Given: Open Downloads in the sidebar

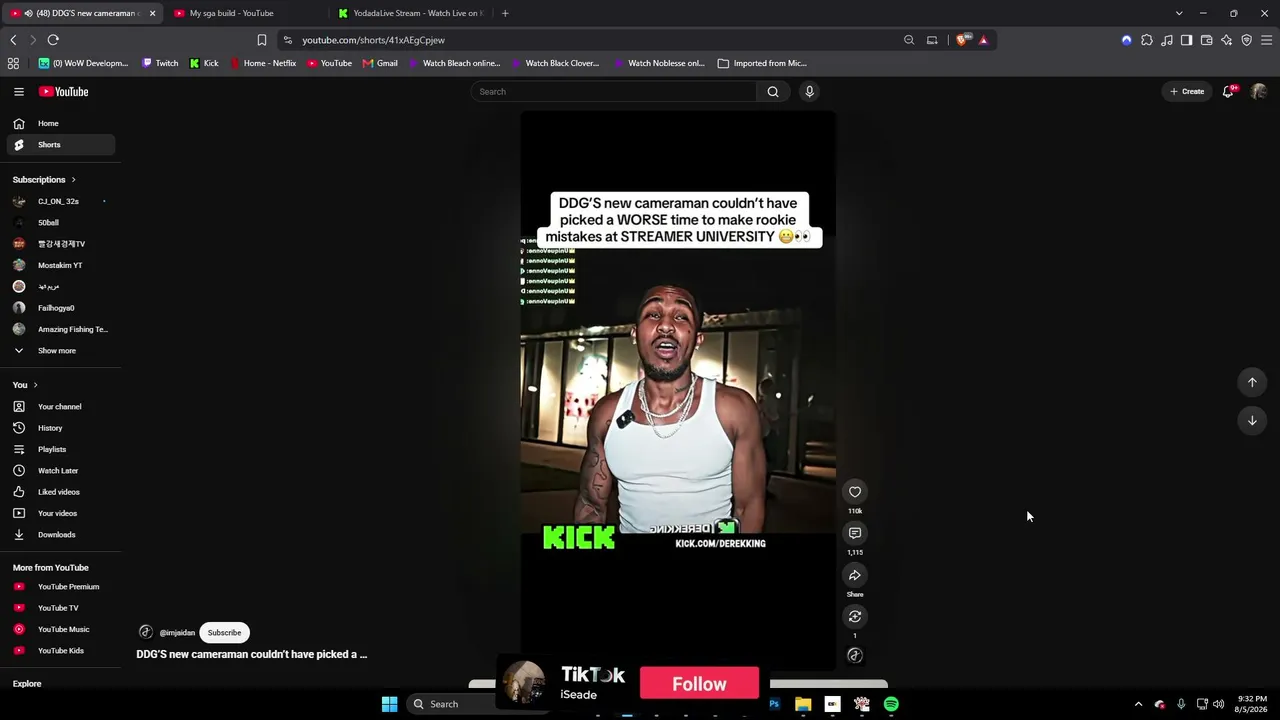Looking at the screenshot, I should [61, 535].
